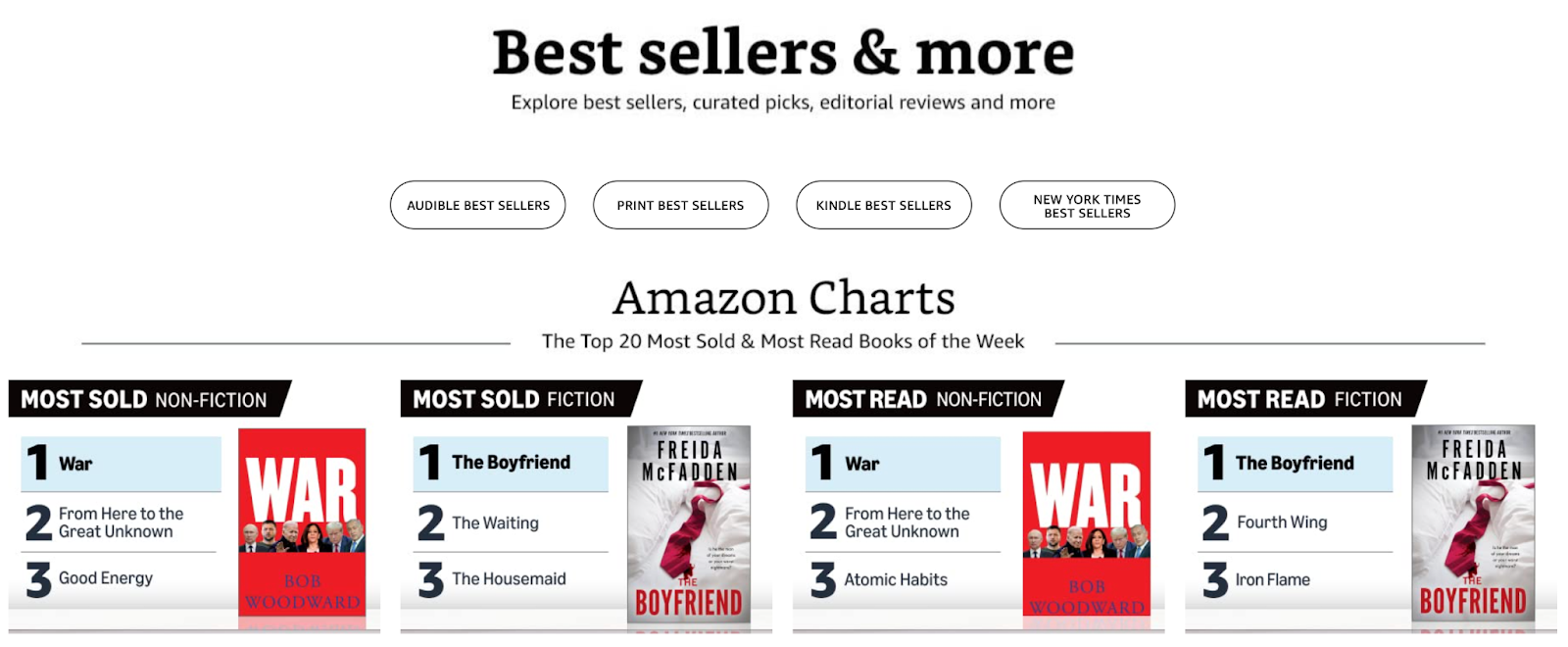Select 'The Housemaid' in Most Sold Fiction
This screenshot has height=647, width=1568.
click(507, 578)
